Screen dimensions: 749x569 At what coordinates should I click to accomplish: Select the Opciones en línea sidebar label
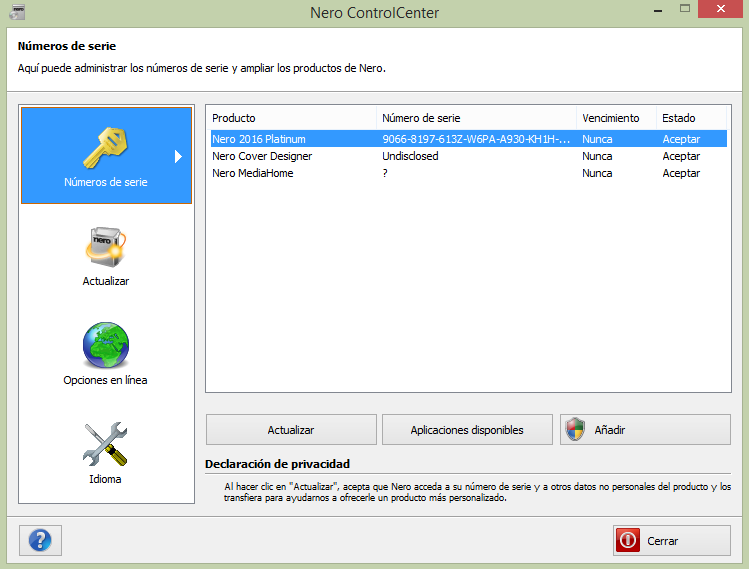[x=105, y=380]
